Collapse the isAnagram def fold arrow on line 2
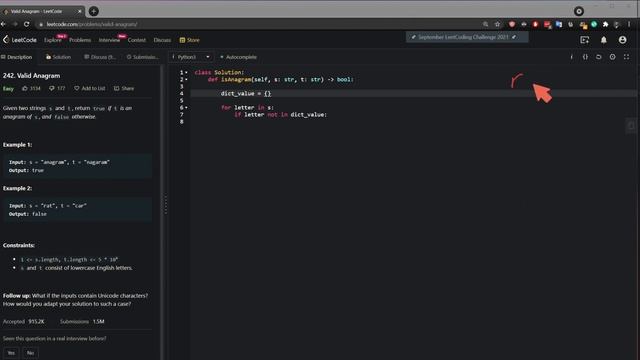Screen dimensions: 640x360 [187, 80]
